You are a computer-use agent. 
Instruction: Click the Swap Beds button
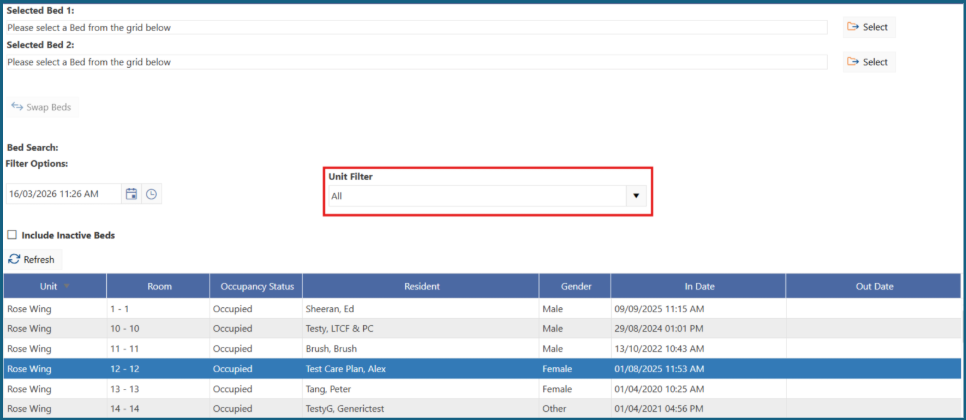point(42,107)
